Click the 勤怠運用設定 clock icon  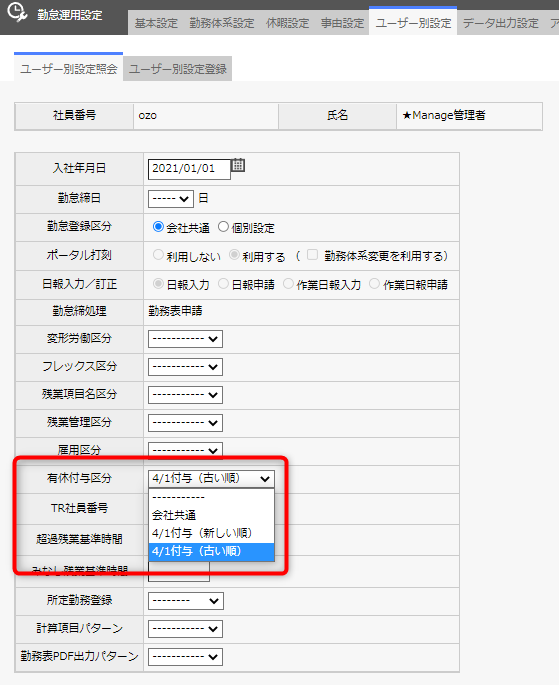click(17, 12)
